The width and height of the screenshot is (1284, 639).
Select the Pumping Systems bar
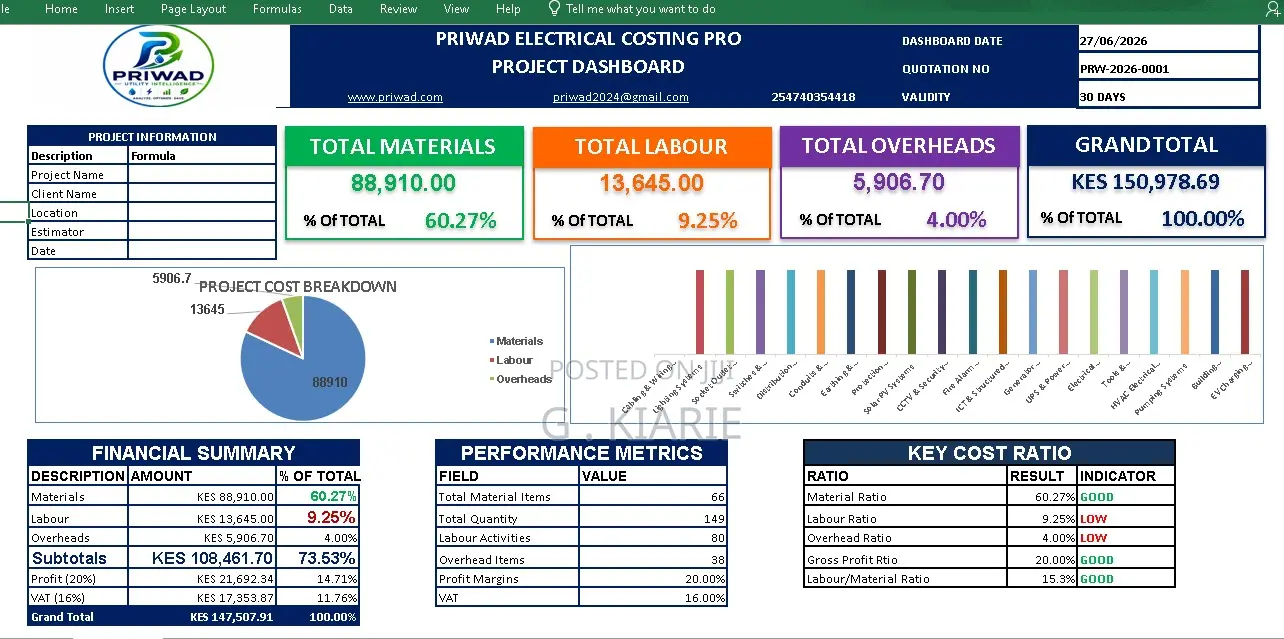pos(1184,311)
